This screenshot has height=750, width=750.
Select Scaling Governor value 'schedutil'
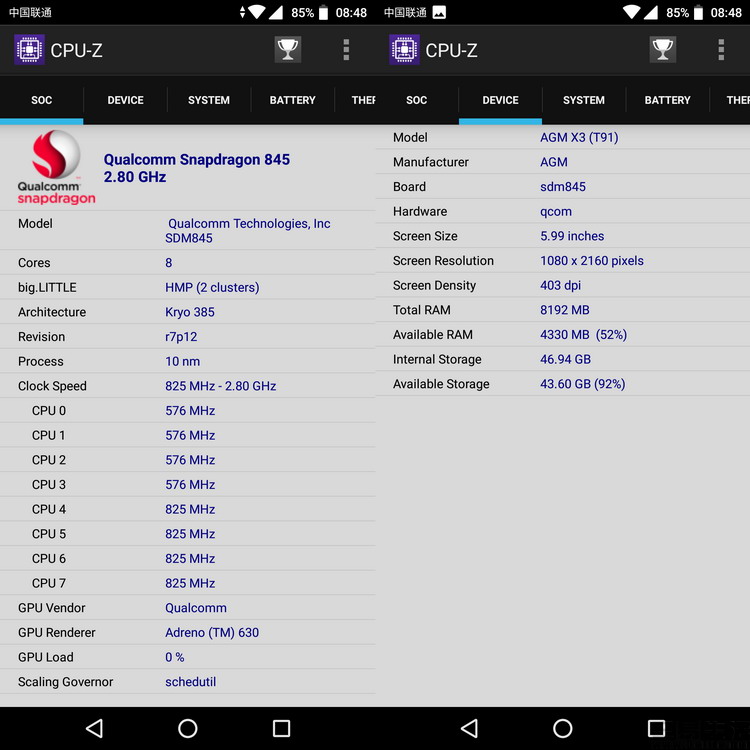click(x=191, y=682)
